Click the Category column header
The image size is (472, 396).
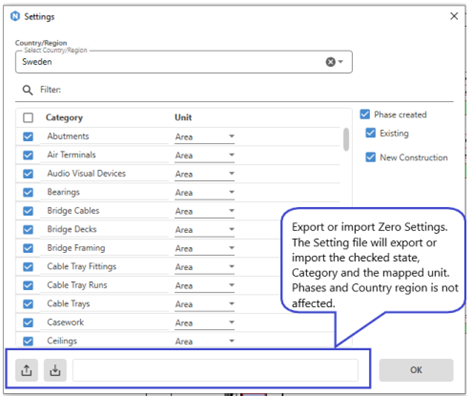(x=64, y=118)
